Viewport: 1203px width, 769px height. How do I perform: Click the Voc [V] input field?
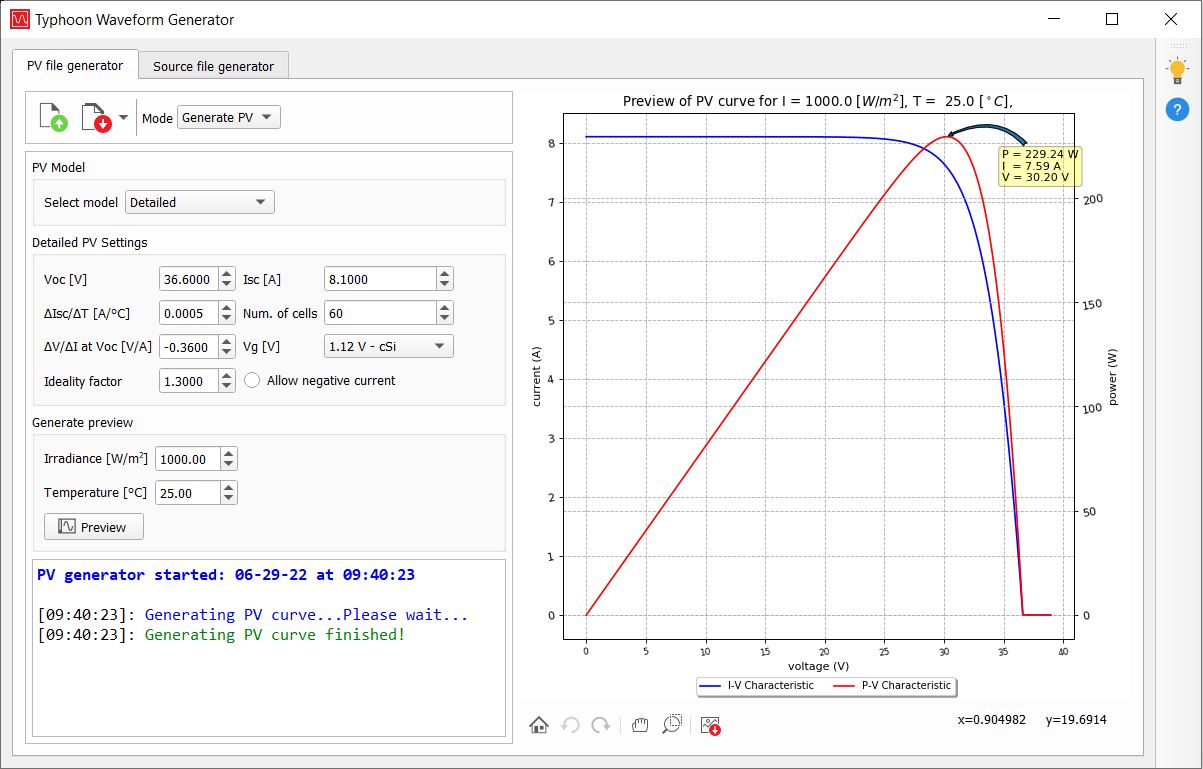click(188, 280)
